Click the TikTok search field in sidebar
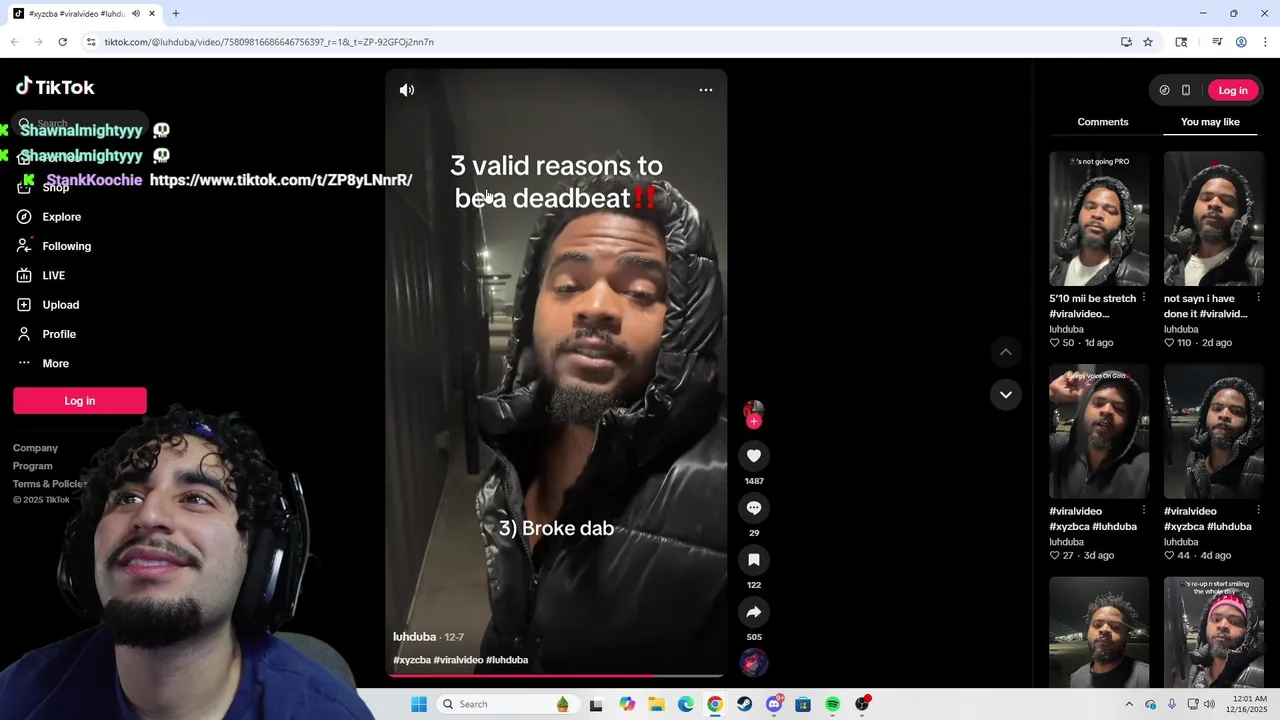 pyautogui.click(x=80, y=124)
